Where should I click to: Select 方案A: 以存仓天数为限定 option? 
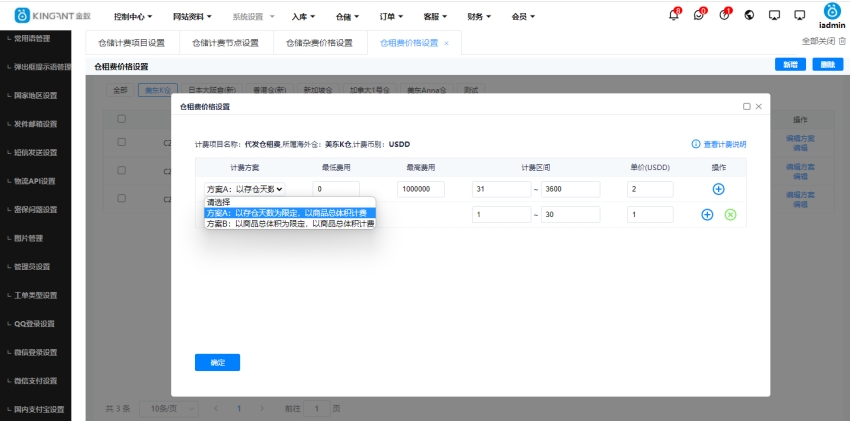click(290, 213)
